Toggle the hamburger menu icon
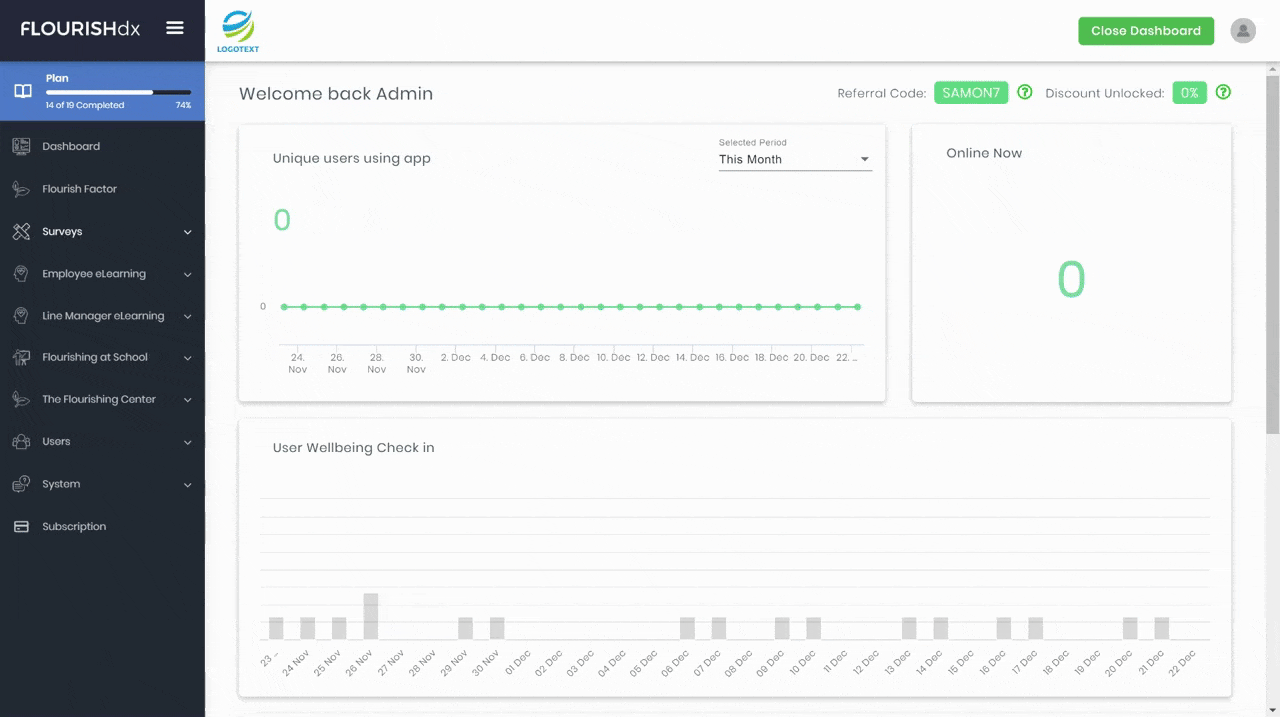This screenshot has height=717, width=1280. pyautogui.click(x=175, y=28)
